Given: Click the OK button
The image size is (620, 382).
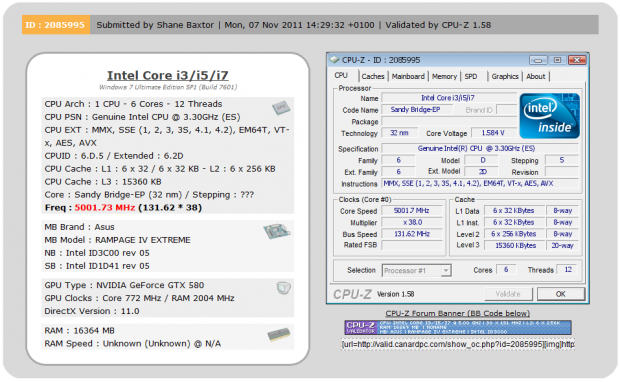Looking at the screenshot, I should [561, 294].
